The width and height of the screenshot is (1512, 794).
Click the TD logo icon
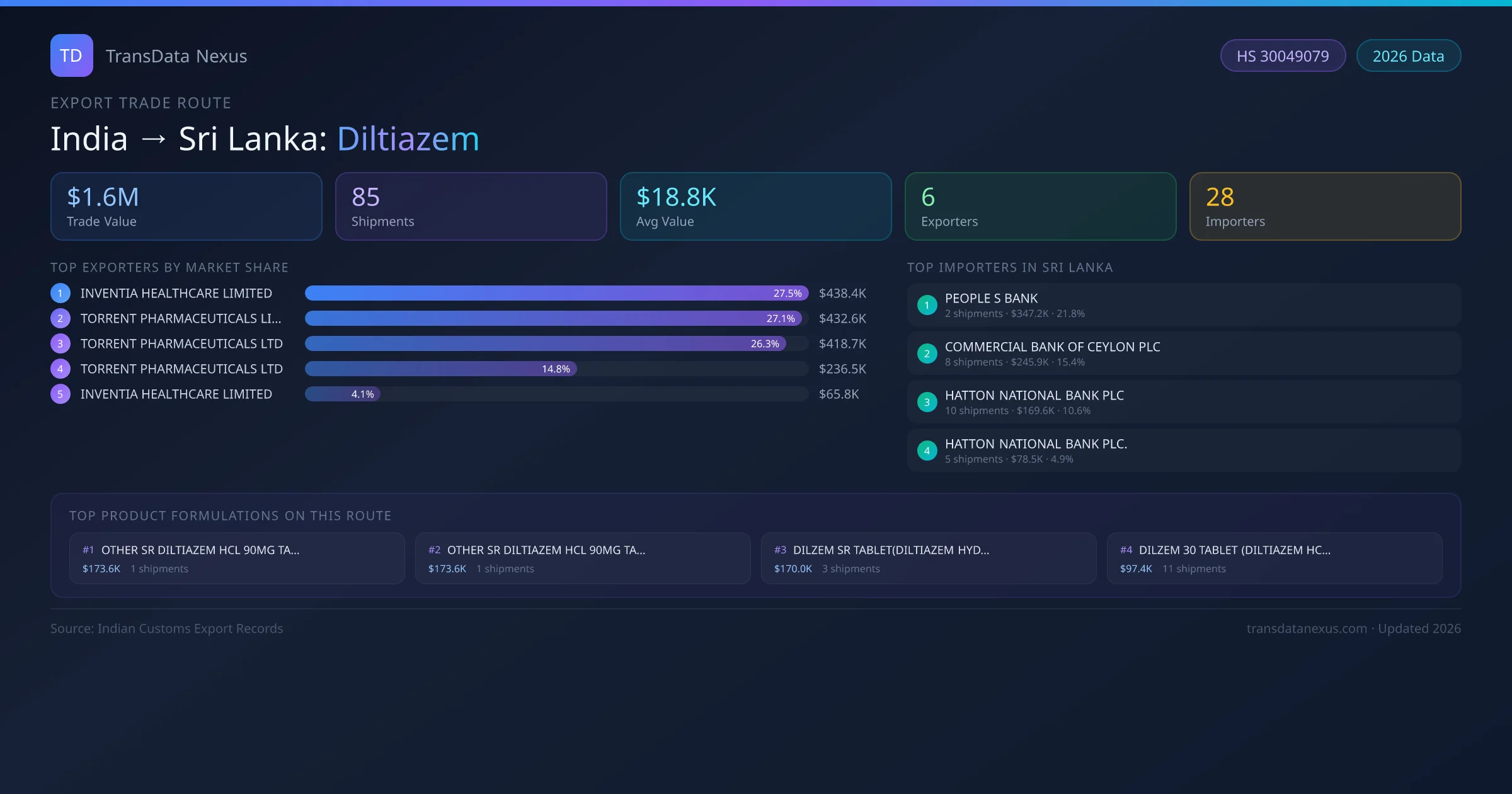coord(71,55)
